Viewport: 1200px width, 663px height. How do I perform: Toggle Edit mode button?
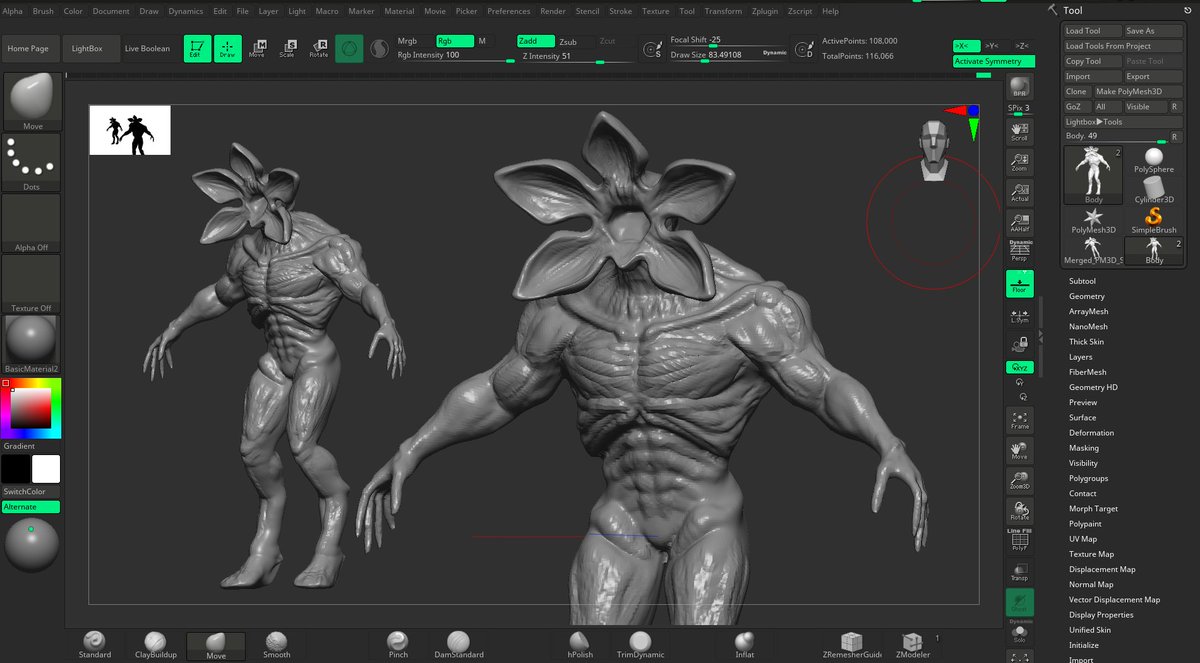pyautogui.click(x=195, y=48)
